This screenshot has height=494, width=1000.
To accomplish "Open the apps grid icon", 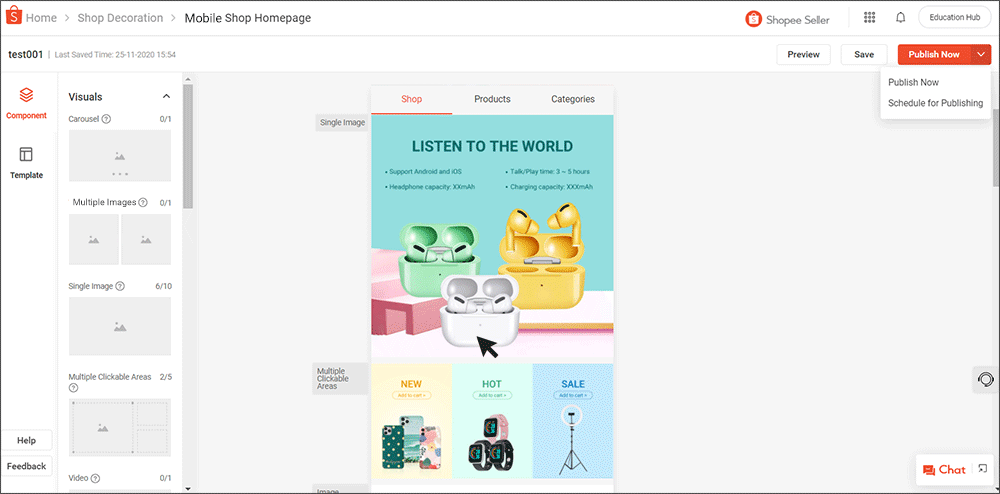I will coord(869,17).
